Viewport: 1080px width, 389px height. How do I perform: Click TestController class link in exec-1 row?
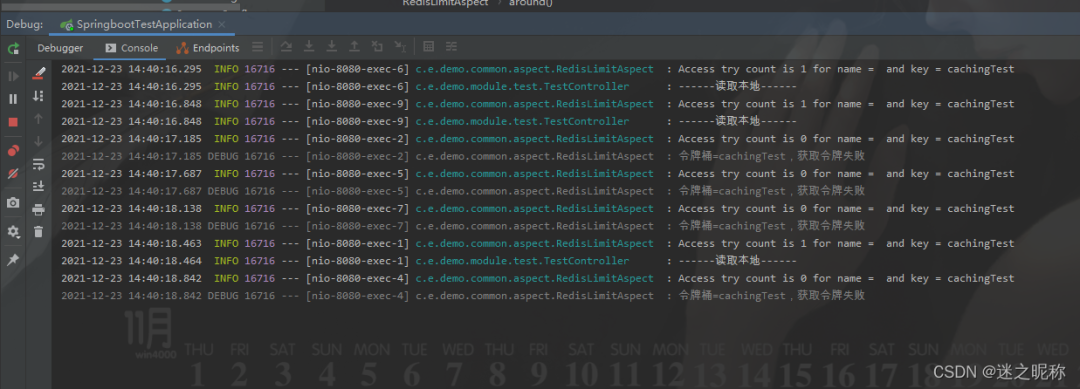pyautogui.click(x=522, y=261)
